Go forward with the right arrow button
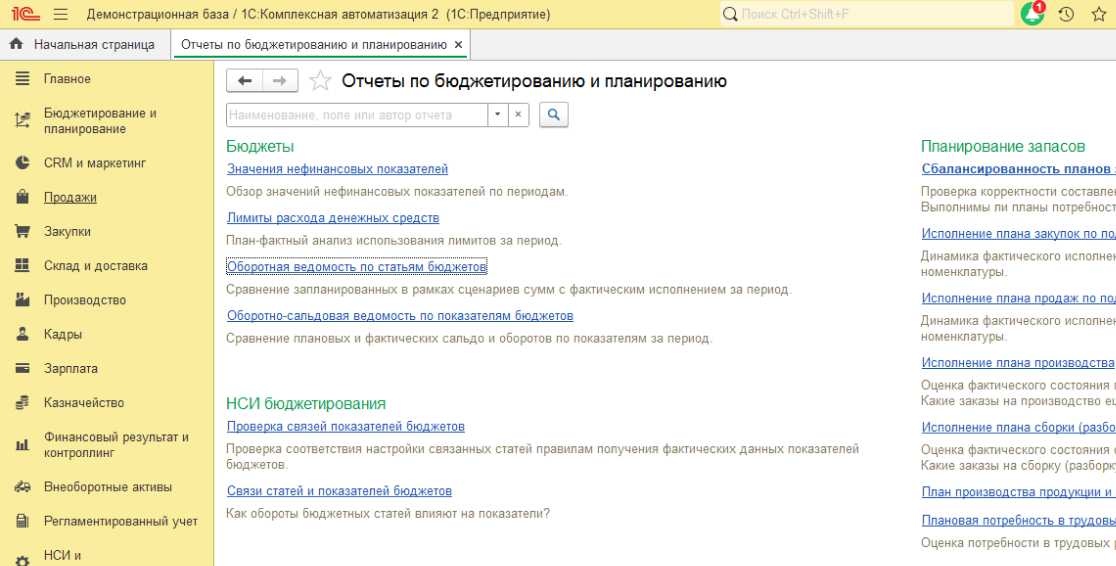Viewport: 1116px width, 566px height. click(280, 81)
